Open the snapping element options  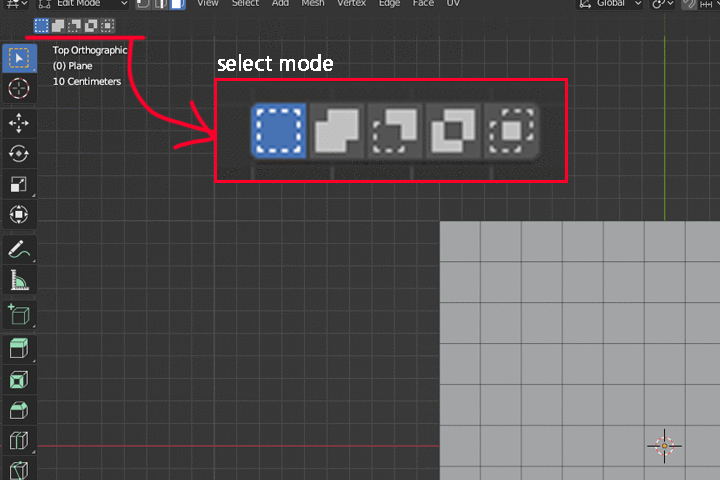pos(708,4)
